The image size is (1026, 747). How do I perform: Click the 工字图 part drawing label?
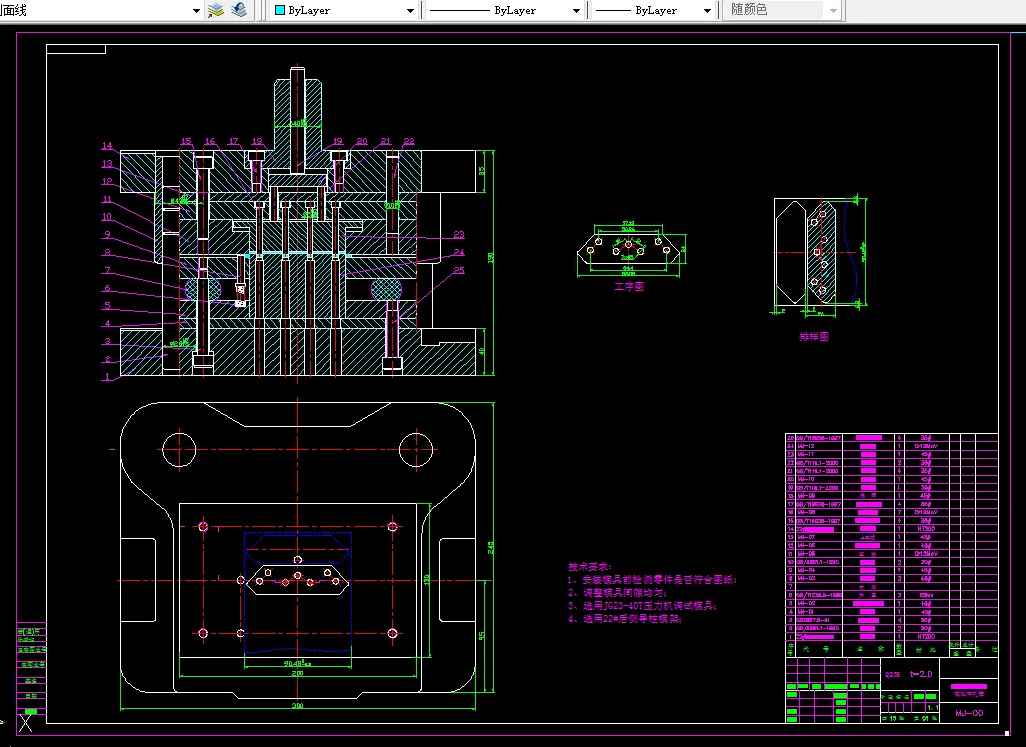click(629, 286)
